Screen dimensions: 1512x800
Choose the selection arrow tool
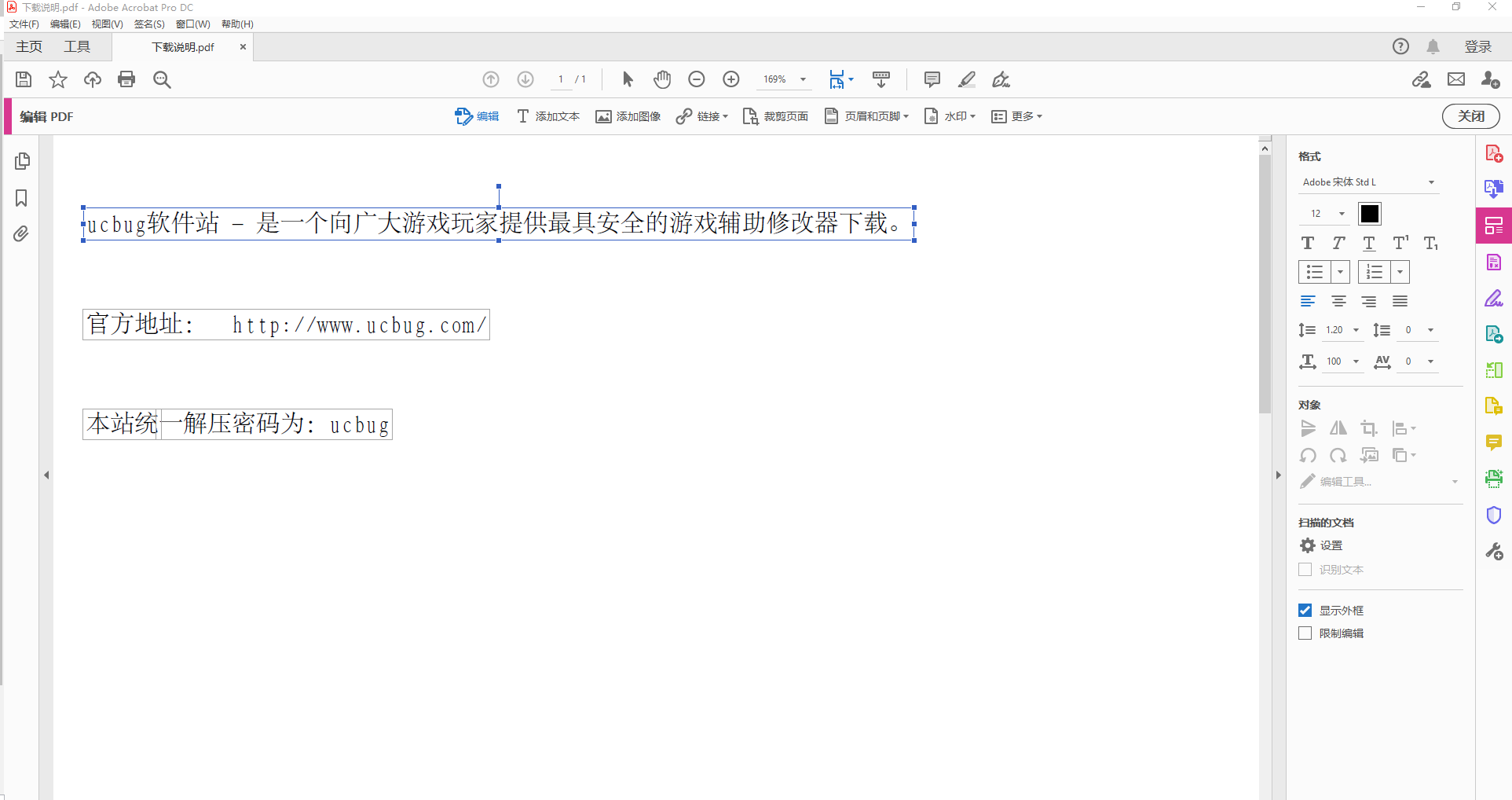point(628,79)
